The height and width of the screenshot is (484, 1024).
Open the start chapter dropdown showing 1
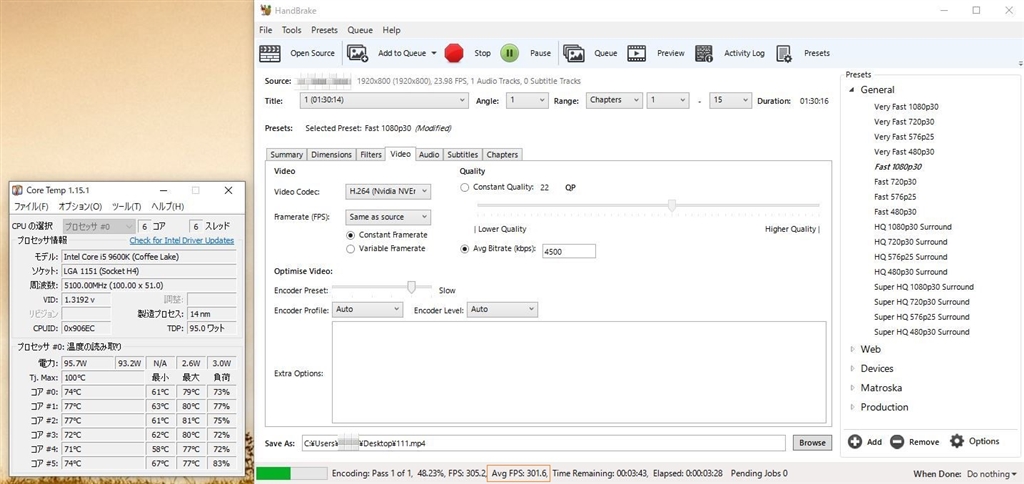[668, 101]
